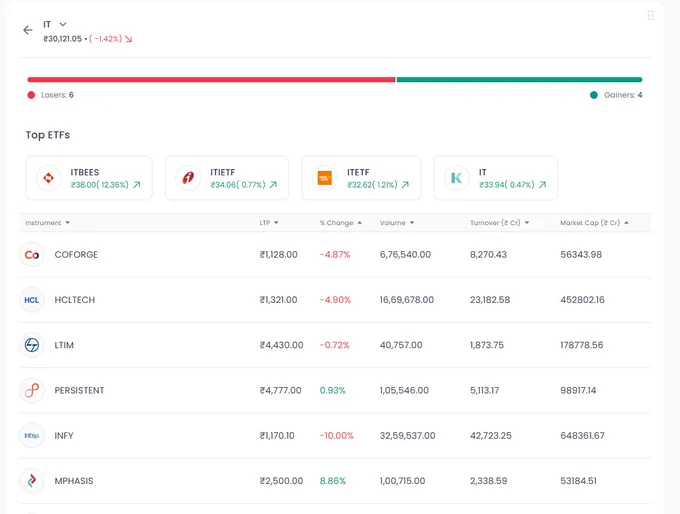Open the ITBEES ETF card
This screenshot has height=514, width=680.
[x=89, y=178]
